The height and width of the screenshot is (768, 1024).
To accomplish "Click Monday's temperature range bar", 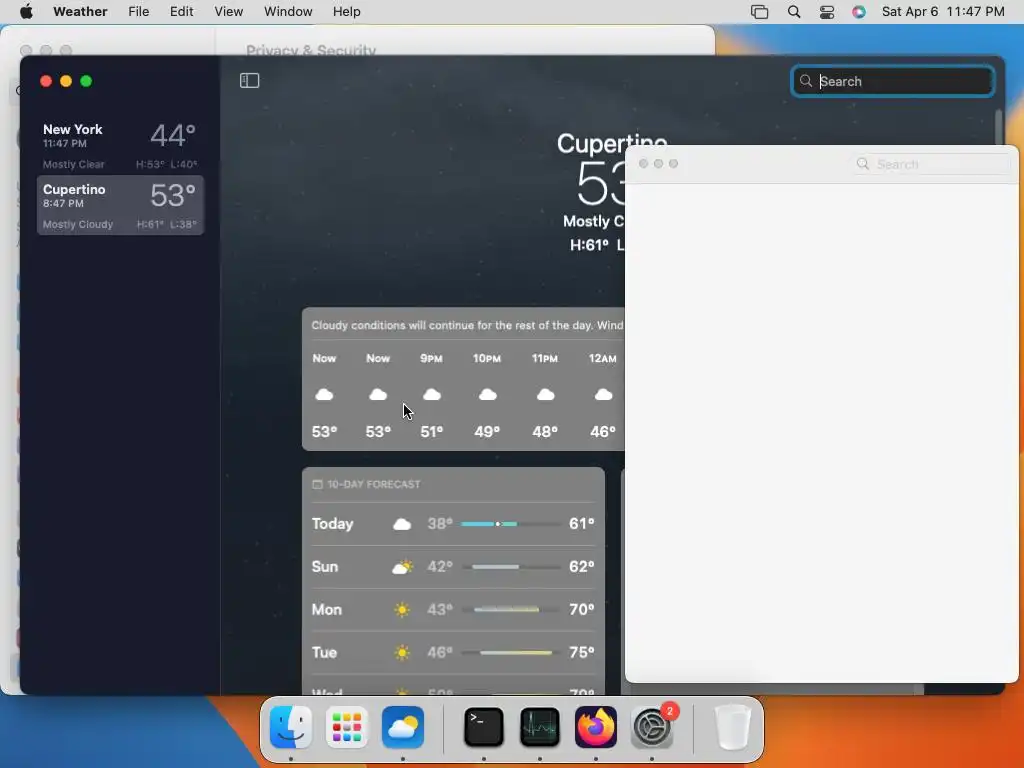I will (x=511, y=610).
